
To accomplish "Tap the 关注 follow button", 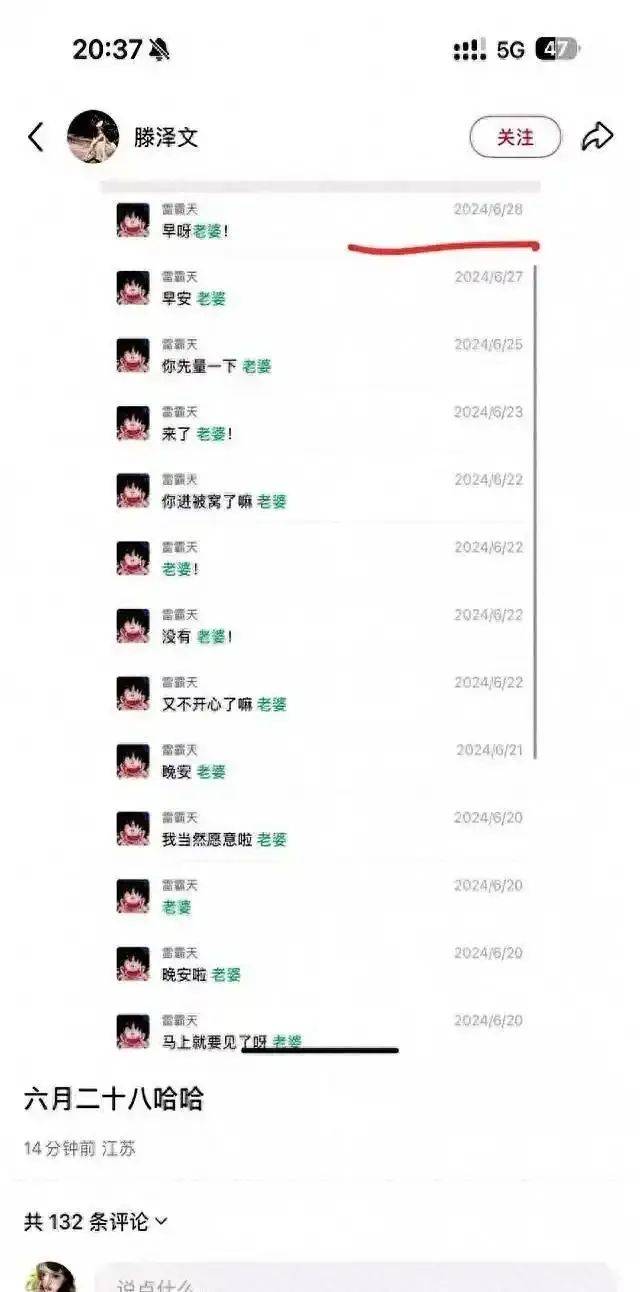I will [515, 137].
